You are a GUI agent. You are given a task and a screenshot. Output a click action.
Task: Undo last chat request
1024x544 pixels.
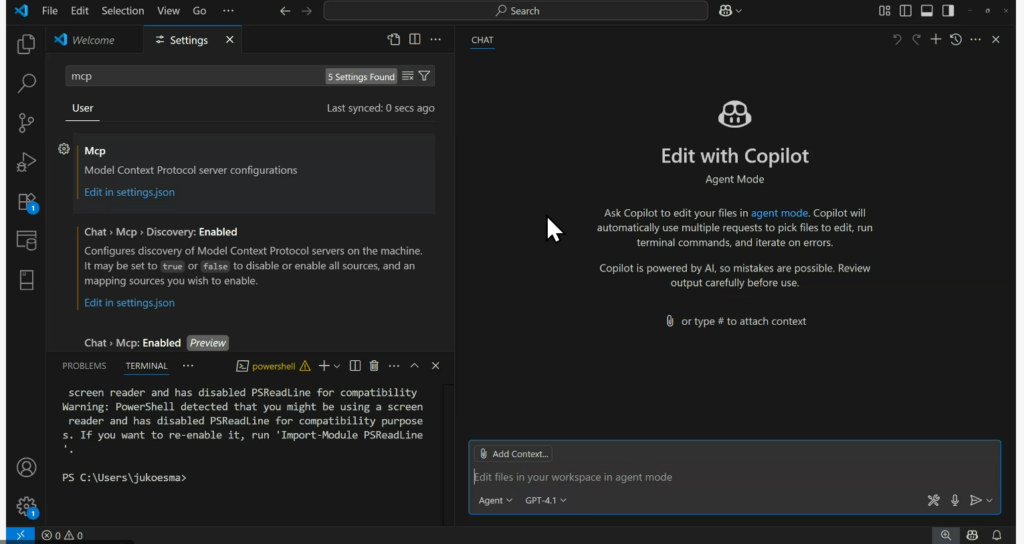(897, 39)
